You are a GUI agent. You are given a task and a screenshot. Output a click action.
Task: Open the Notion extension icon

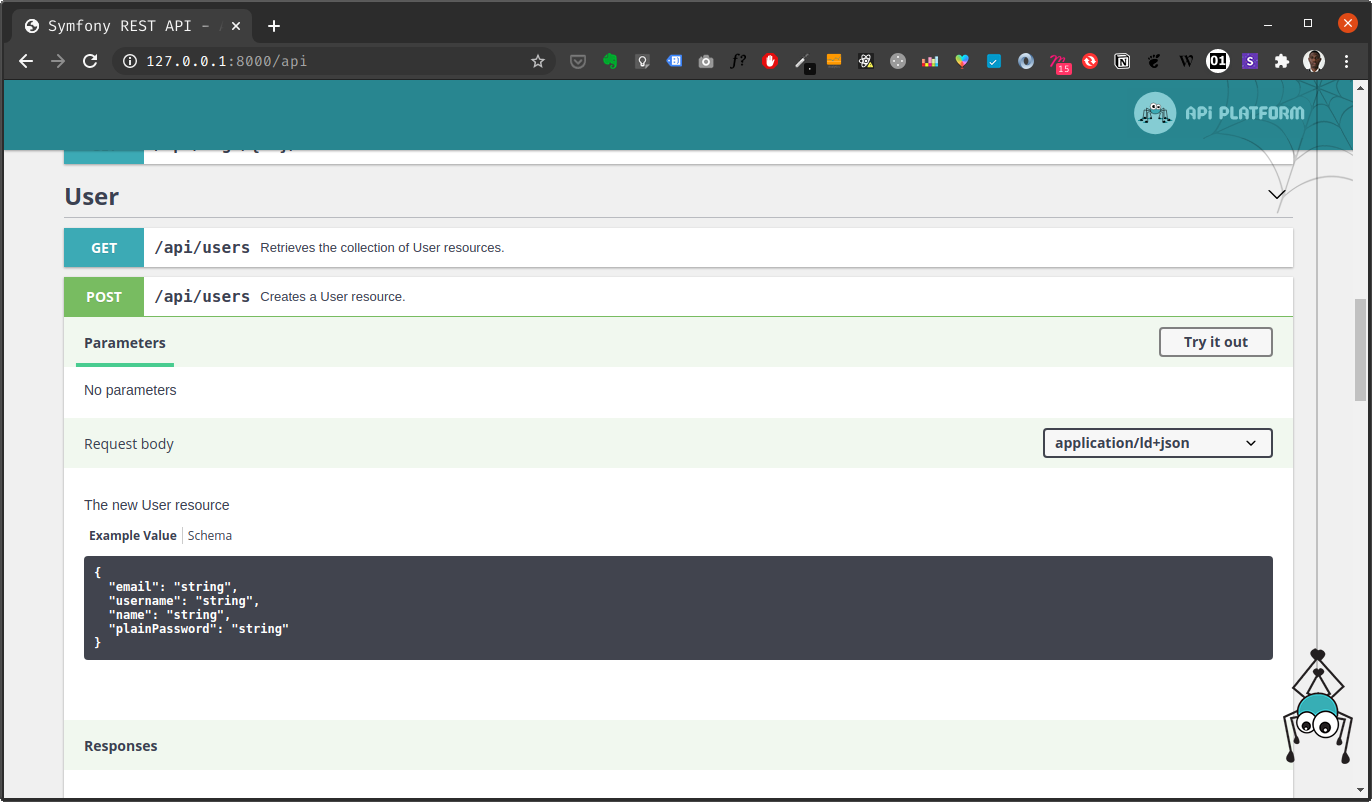(x=1122, y=61)
